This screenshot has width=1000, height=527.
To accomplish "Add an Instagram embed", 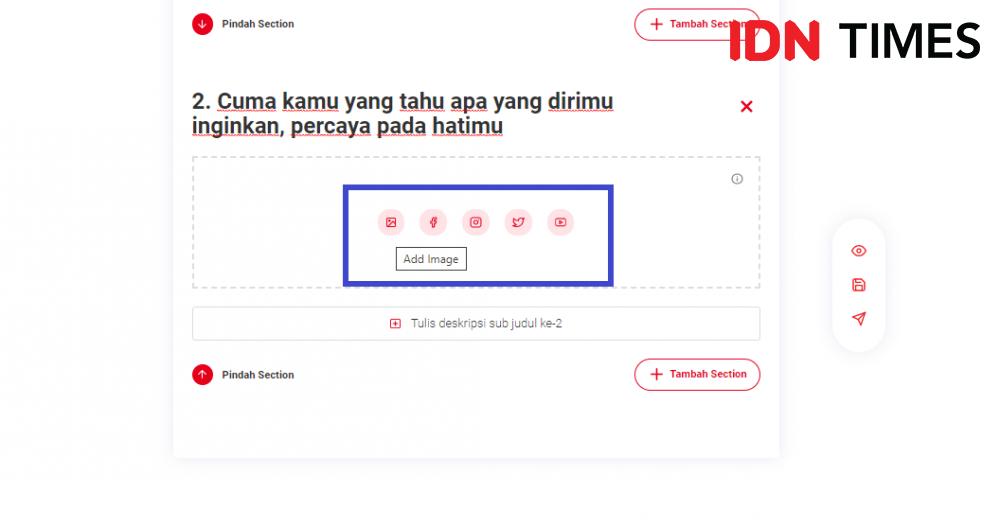I will [x=476, y=222].
